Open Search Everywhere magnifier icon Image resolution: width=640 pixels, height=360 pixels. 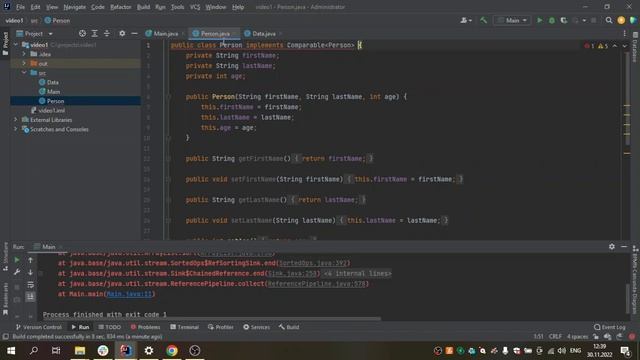(x=609, y=20)
